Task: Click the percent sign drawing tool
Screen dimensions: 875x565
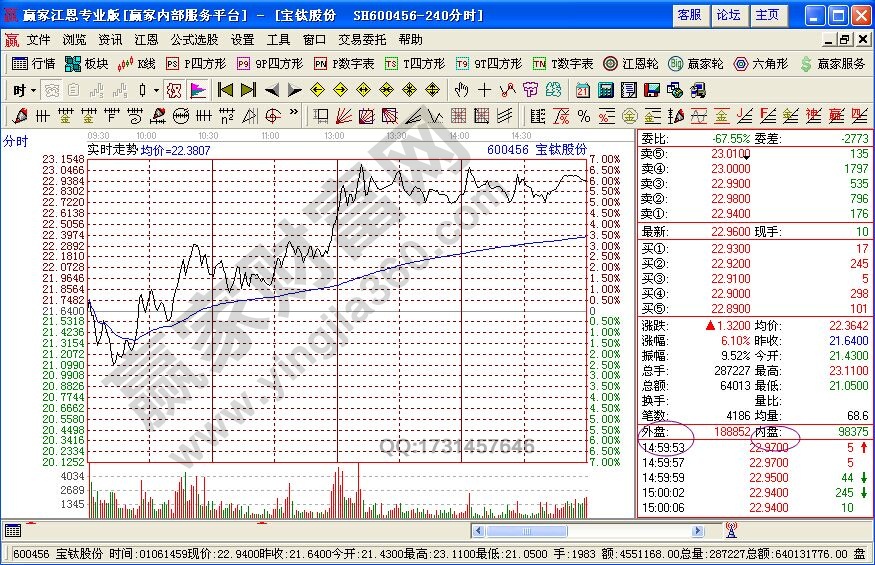Action: tap(584, 115)
